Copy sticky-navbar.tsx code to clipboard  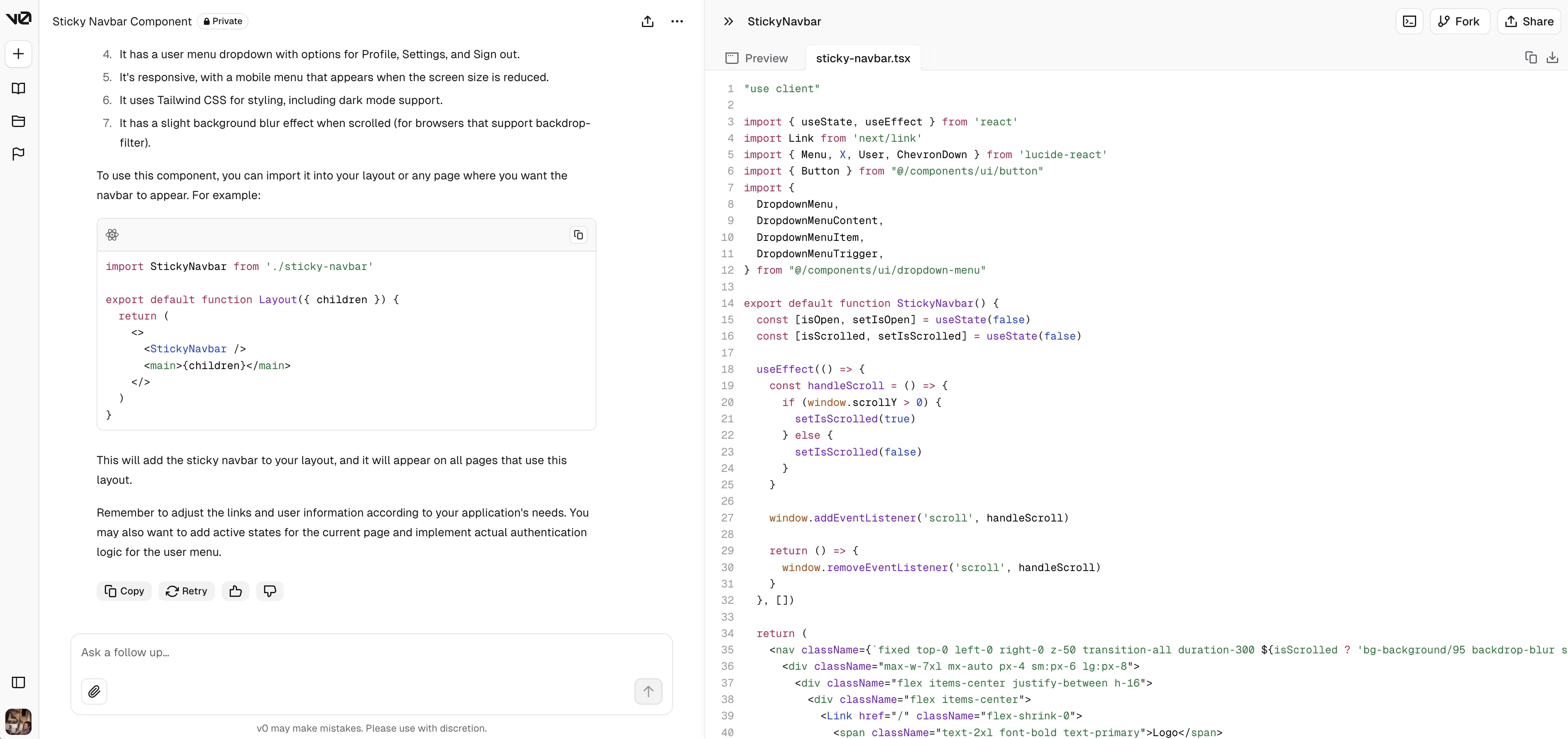[x=1530, y=57]
